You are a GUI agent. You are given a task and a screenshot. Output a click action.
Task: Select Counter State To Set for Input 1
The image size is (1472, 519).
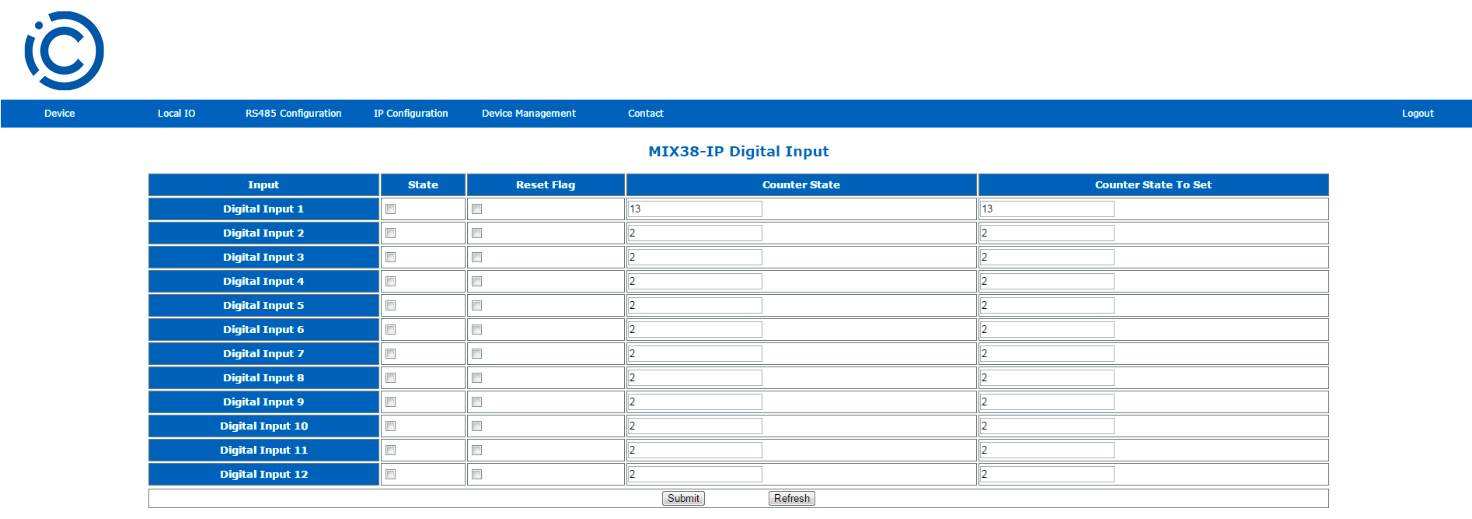[1047, 209]
